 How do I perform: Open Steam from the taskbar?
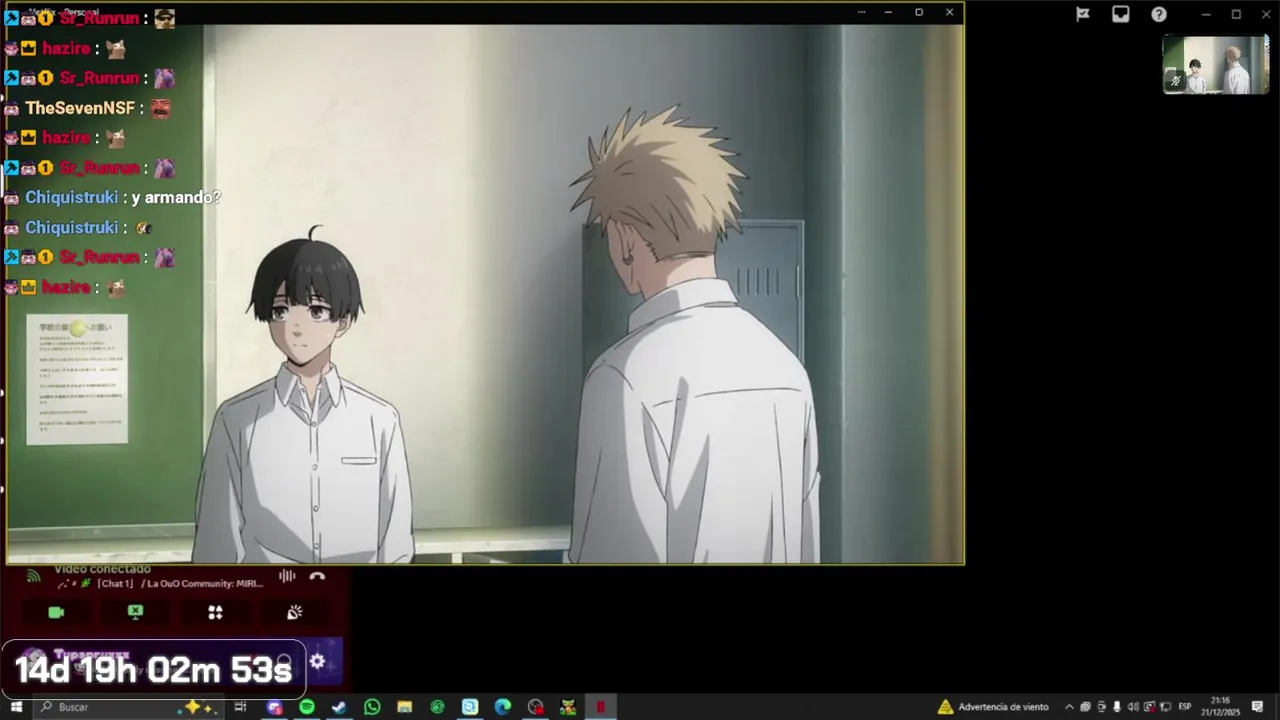(339, 707)
